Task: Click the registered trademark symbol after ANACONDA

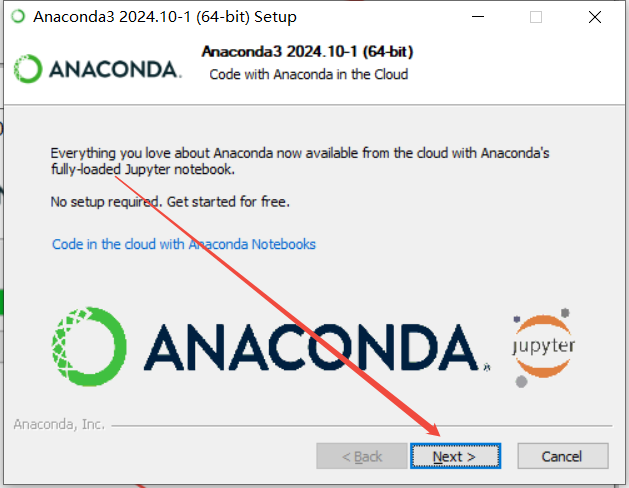Action: (487, 367)
